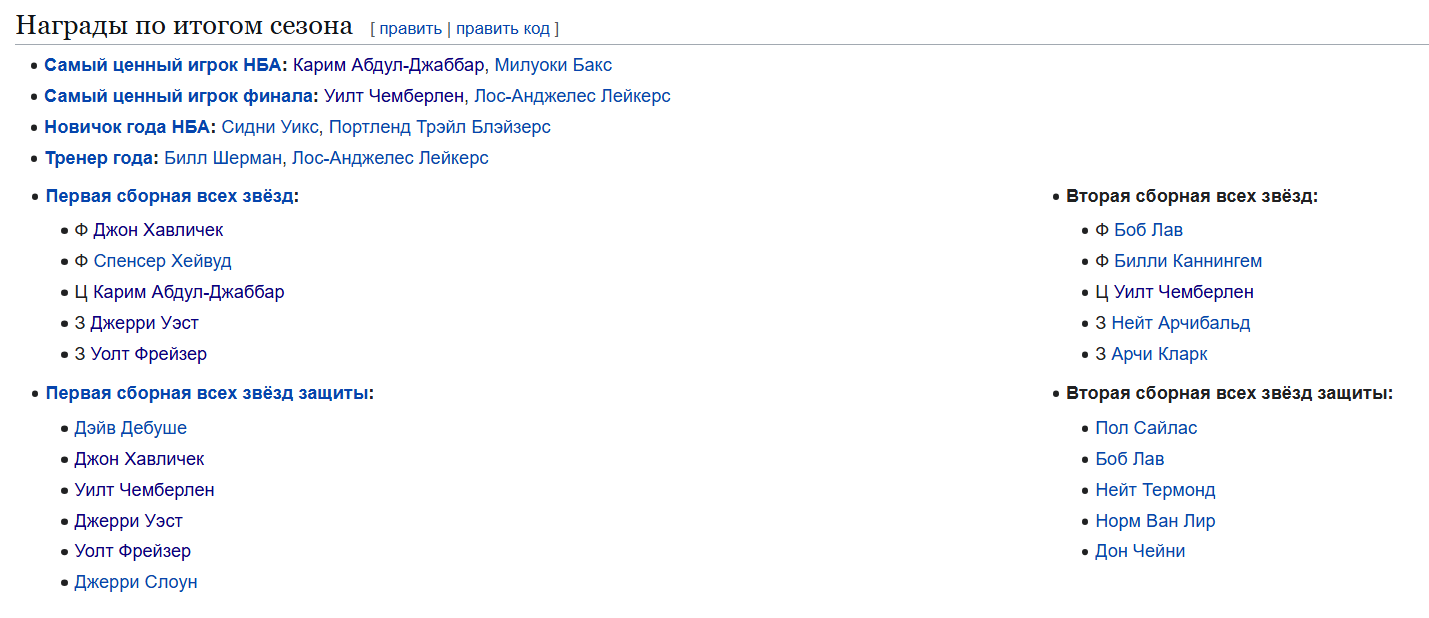Image resolution: width=1429 pixels, height=618 pixels.
Task: Click the Норм Ван Лир link
Action: (x=1155, y=521)
